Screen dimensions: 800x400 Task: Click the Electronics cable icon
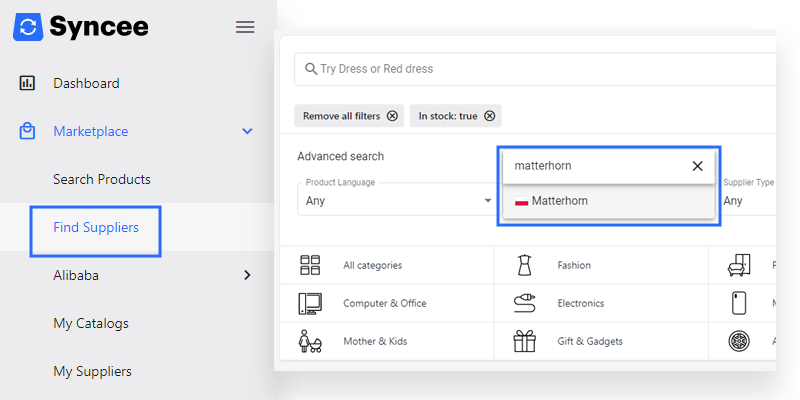click(524, 304)
